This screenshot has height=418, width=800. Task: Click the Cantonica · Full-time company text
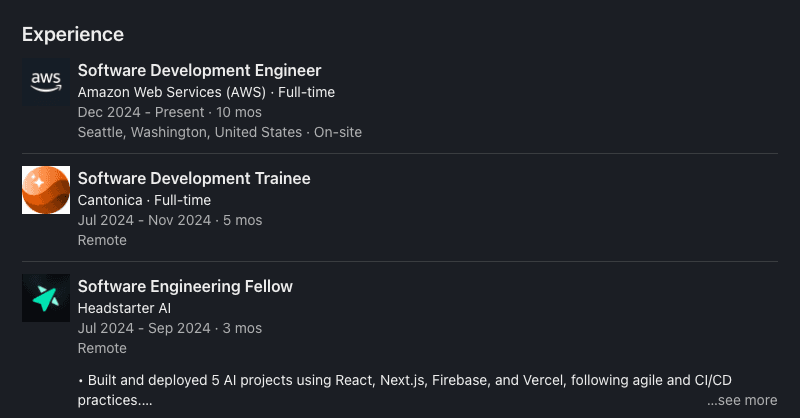(144, 200)
